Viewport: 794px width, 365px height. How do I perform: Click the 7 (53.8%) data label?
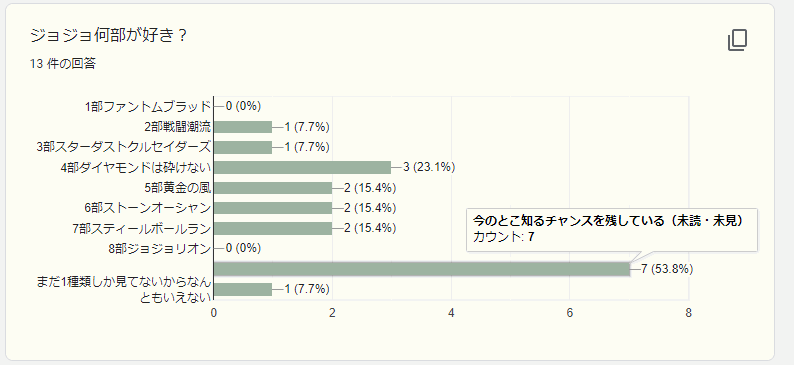click(667, 269)
